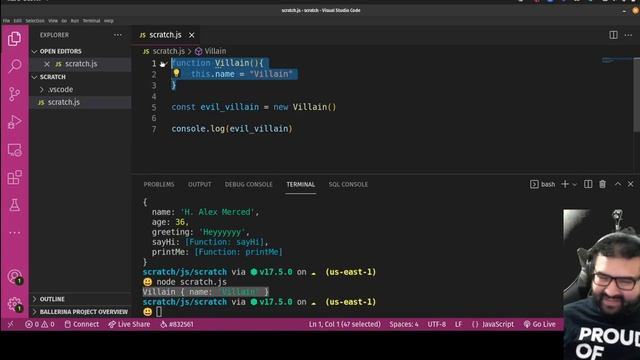Maximize the panel with up chevron
The width and height of the screenshot is (640, 360).
[618, 184]
